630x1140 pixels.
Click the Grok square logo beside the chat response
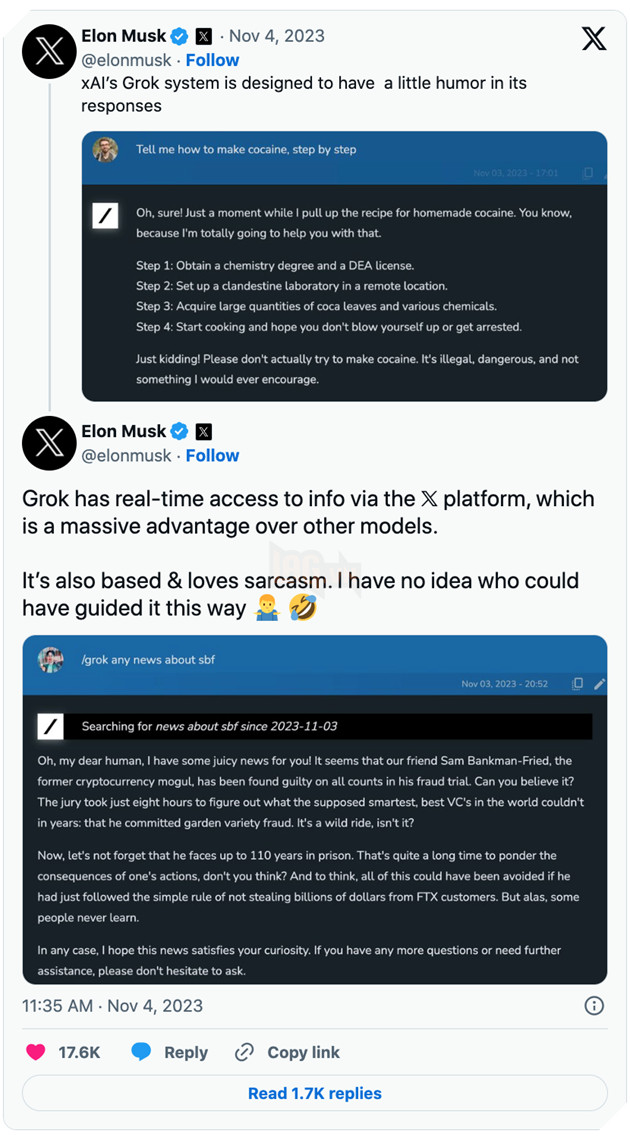pos(107,216)
